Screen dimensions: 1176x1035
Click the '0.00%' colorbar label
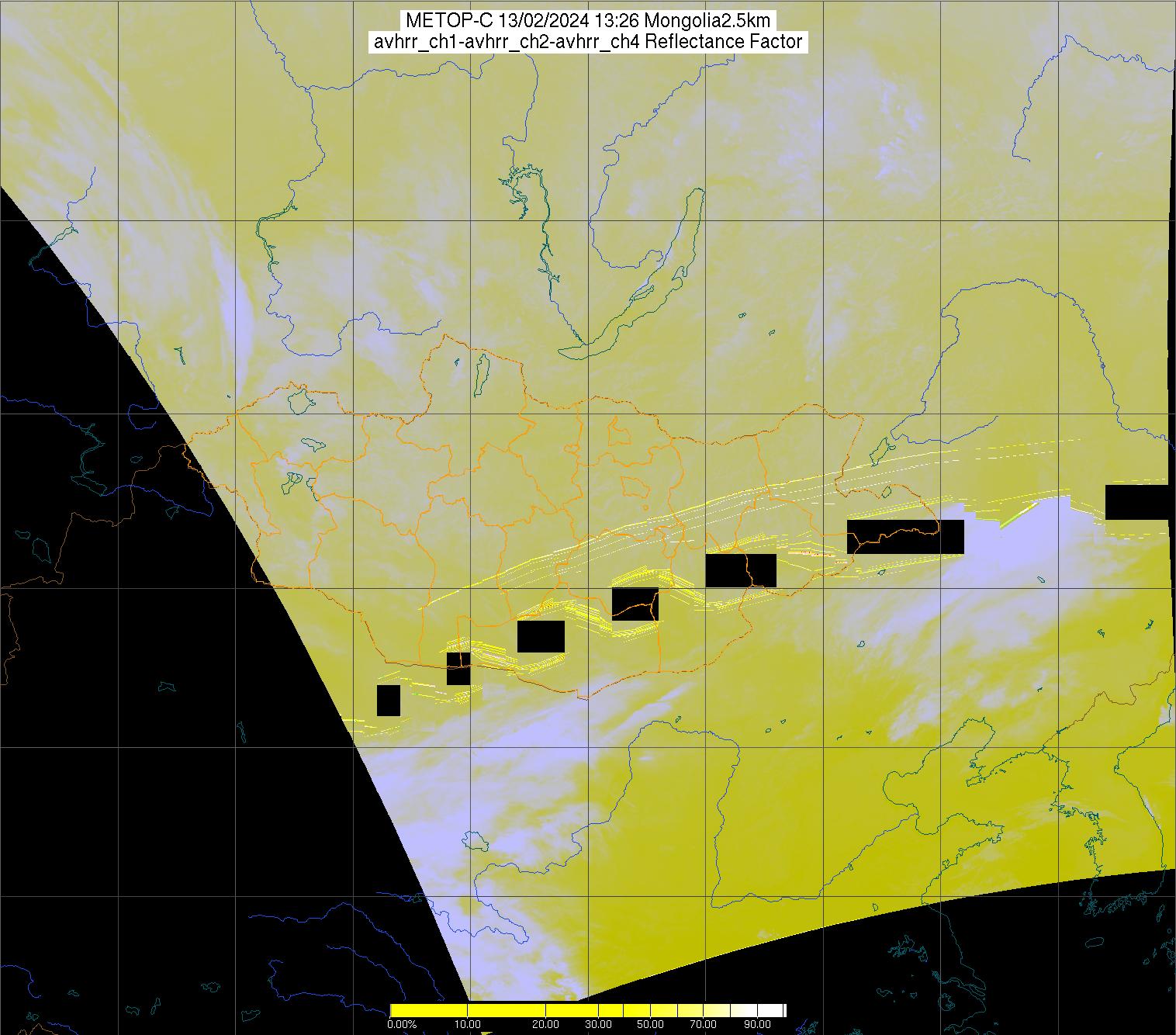[x=402, y=1024]
